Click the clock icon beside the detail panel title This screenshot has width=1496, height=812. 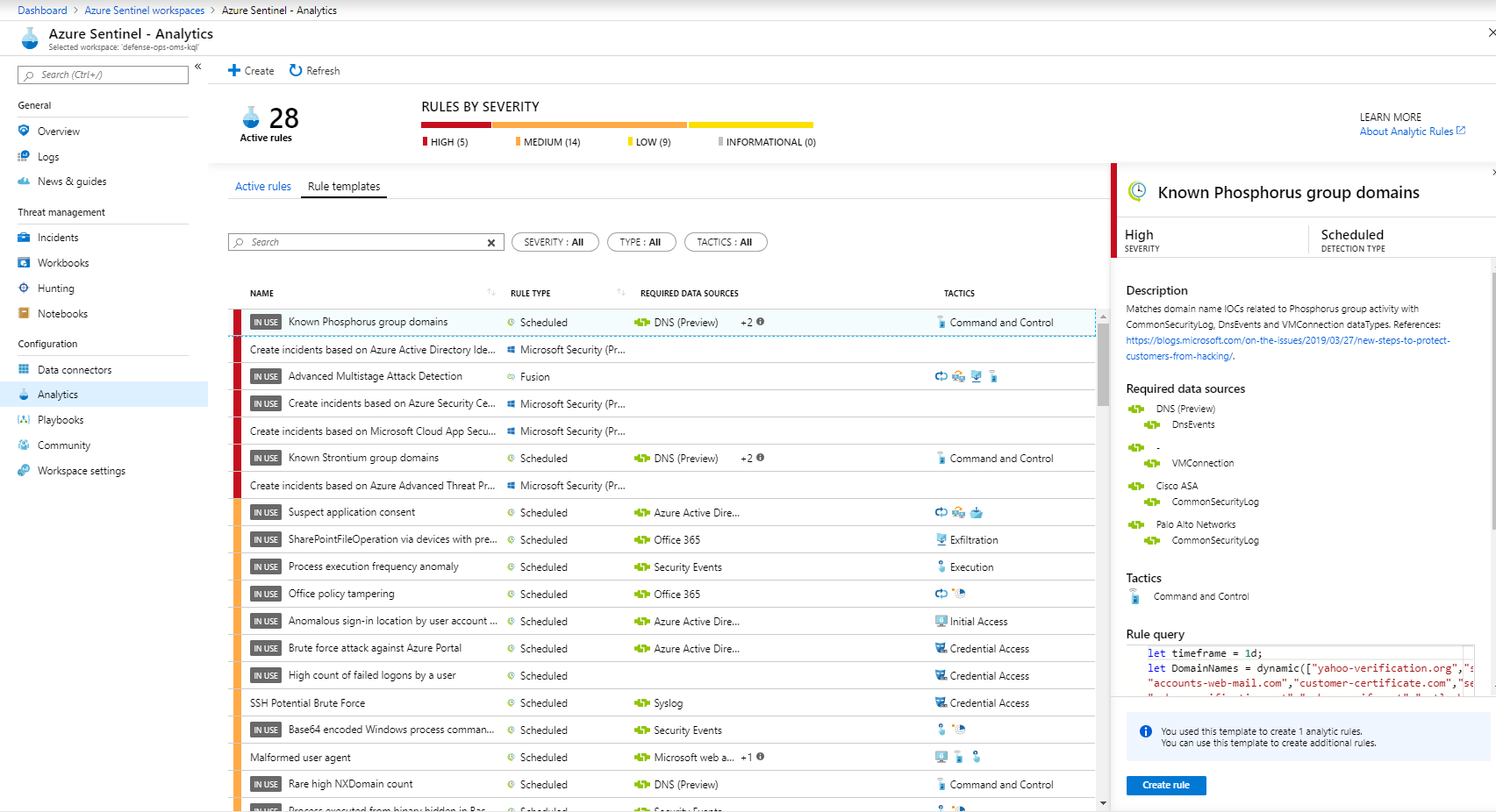(x=1137, y=191)
